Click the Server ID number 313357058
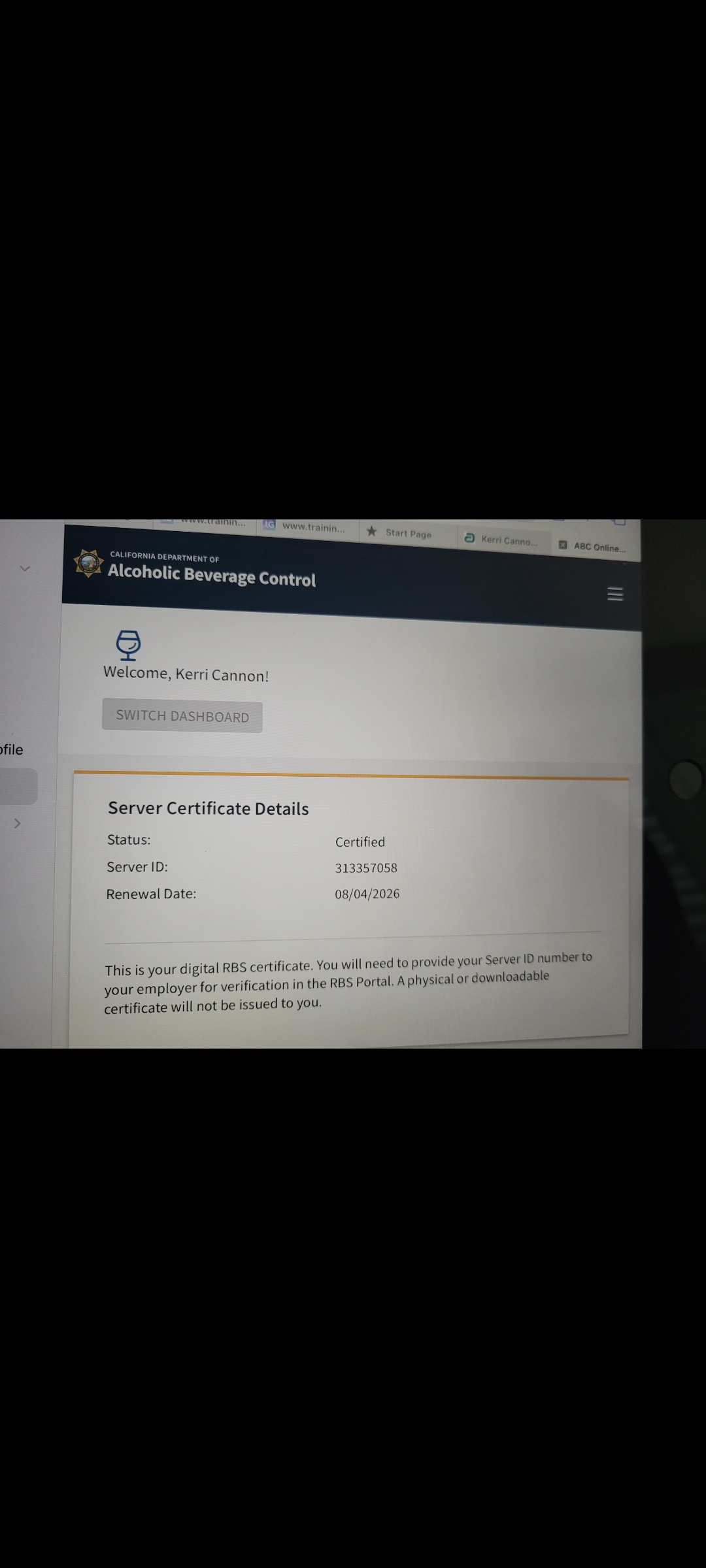Image resolution: width=706 pixels, height=1568 pixels. tap(366, 868)
